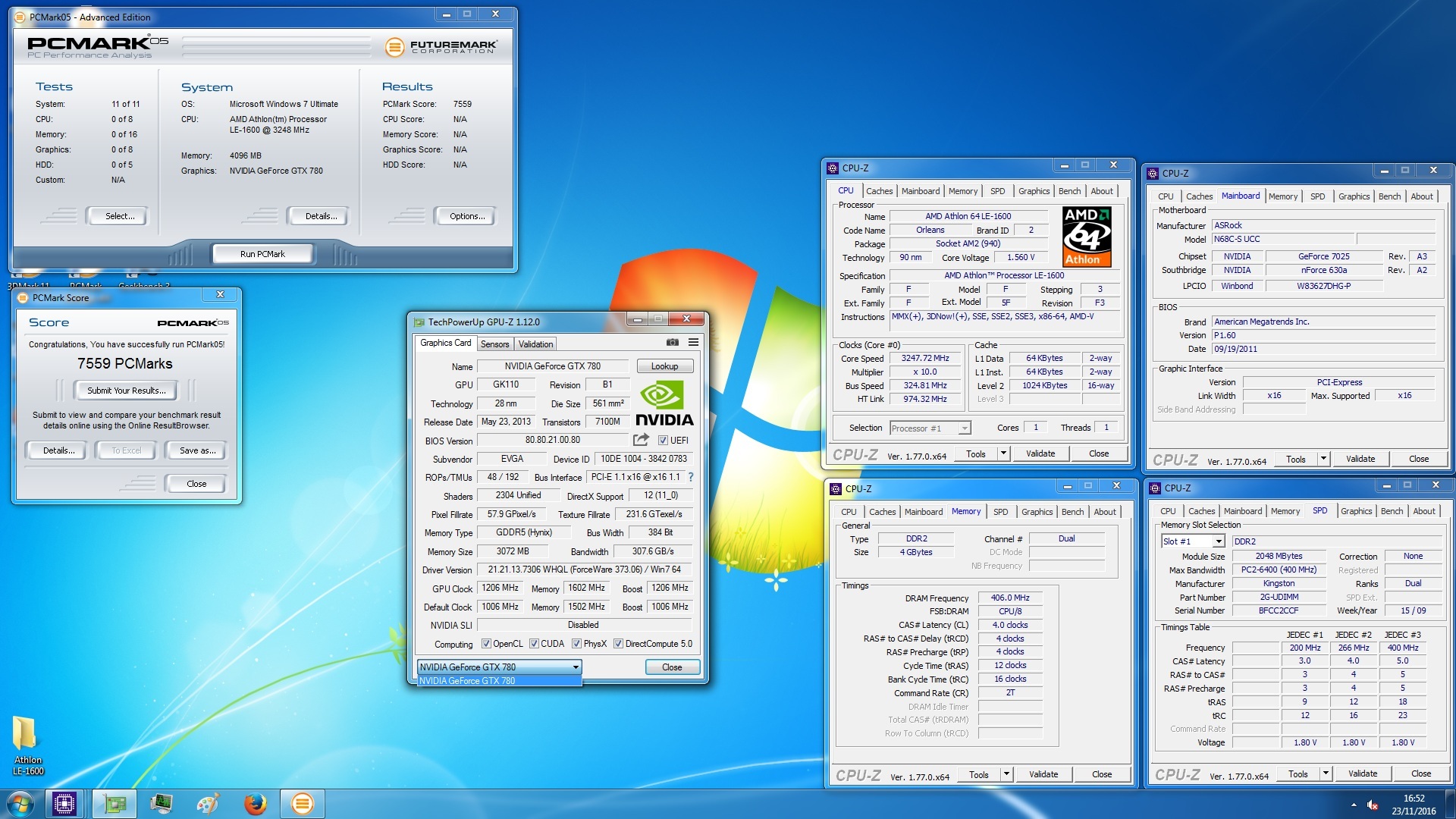
Task: Switch to the Sensors tab in GPU-Z
Action: coord(495,344)
